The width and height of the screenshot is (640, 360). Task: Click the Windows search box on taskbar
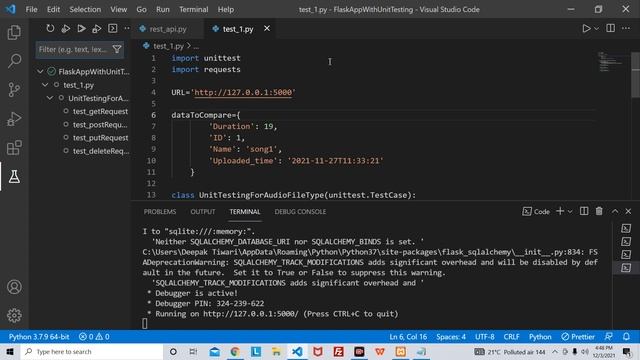pos(92,351)
